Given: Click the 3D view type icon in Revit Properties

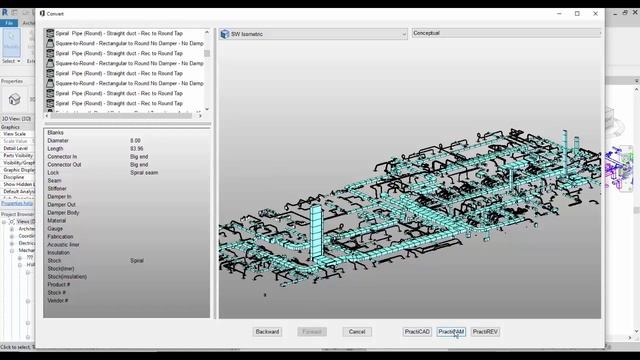Looking at the screenshot, I should tap(15, 99).
